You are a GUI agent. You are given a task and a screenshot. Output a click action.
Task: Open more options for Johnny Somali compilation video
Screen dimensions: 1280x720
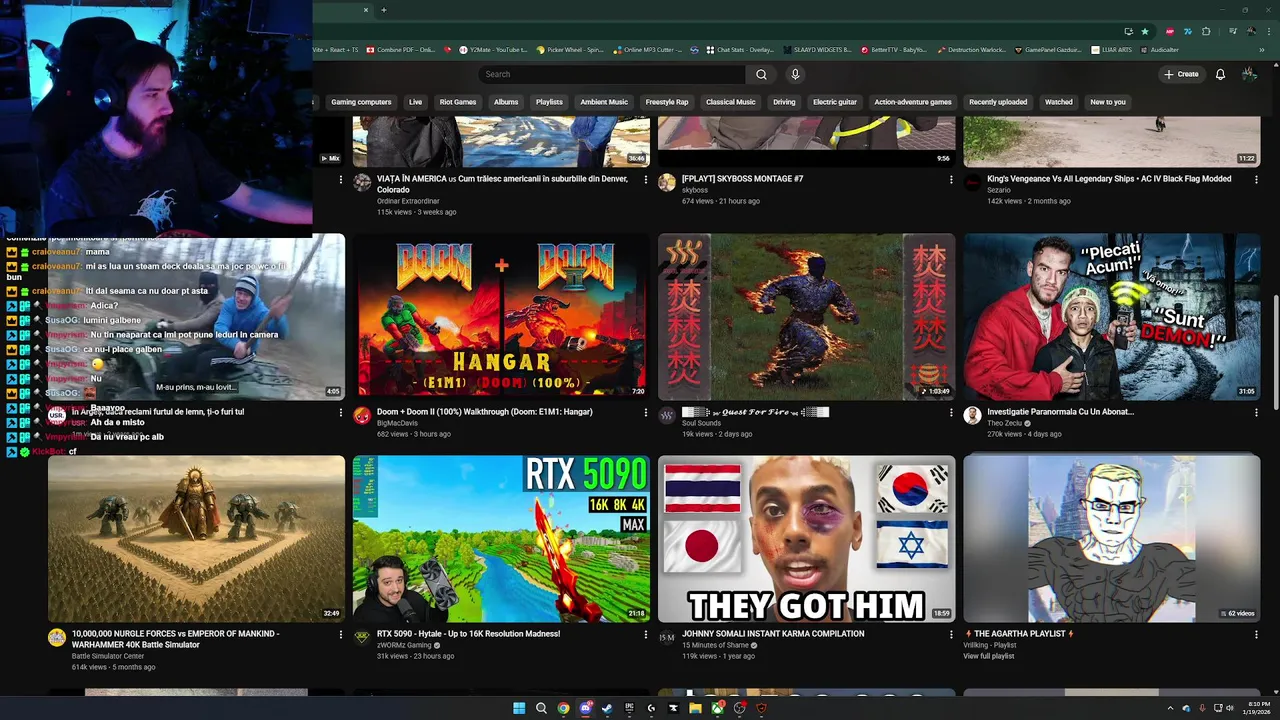coord(951,634)
